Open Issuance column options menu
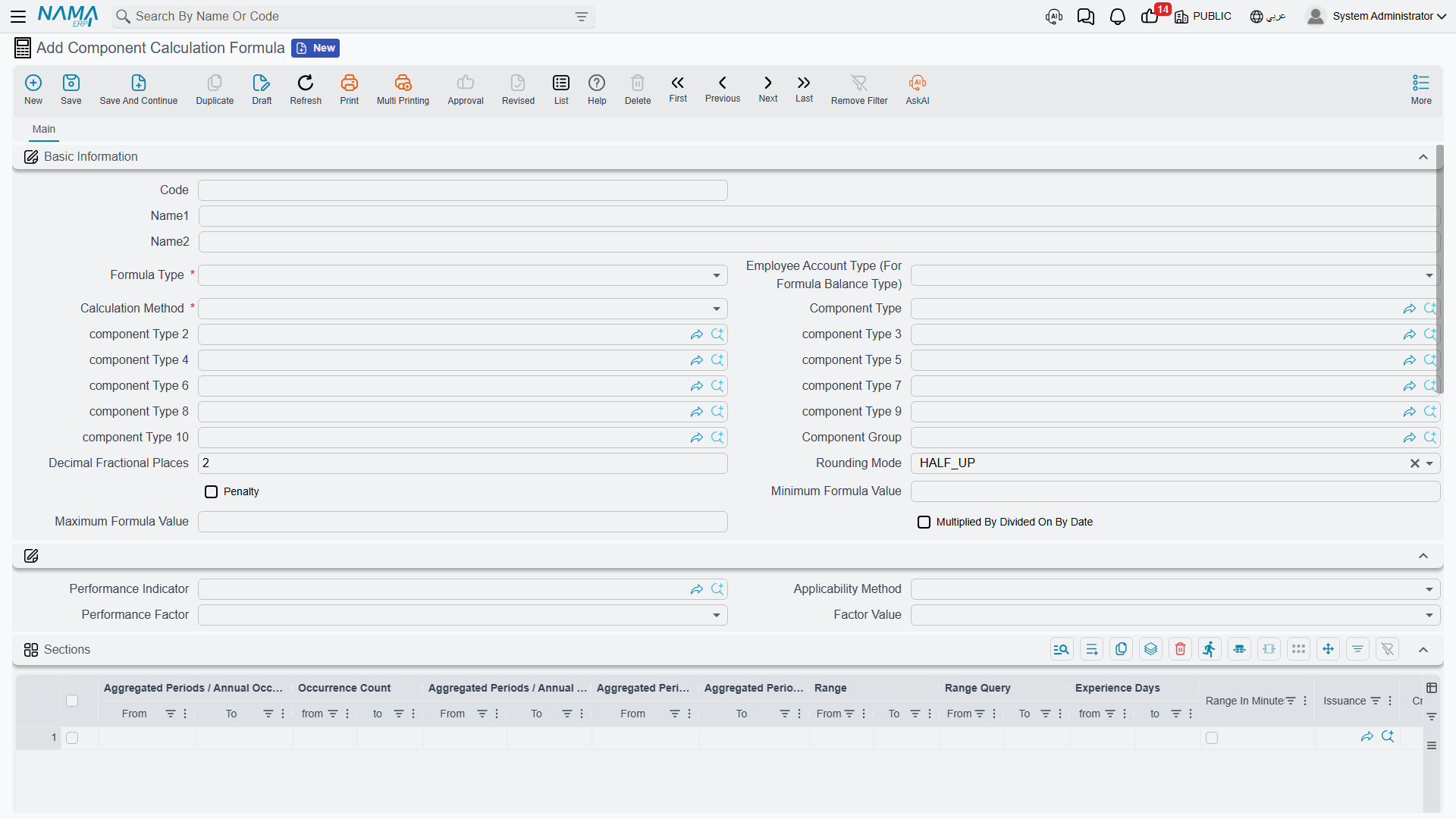1456x819 pixels. 1390,701
